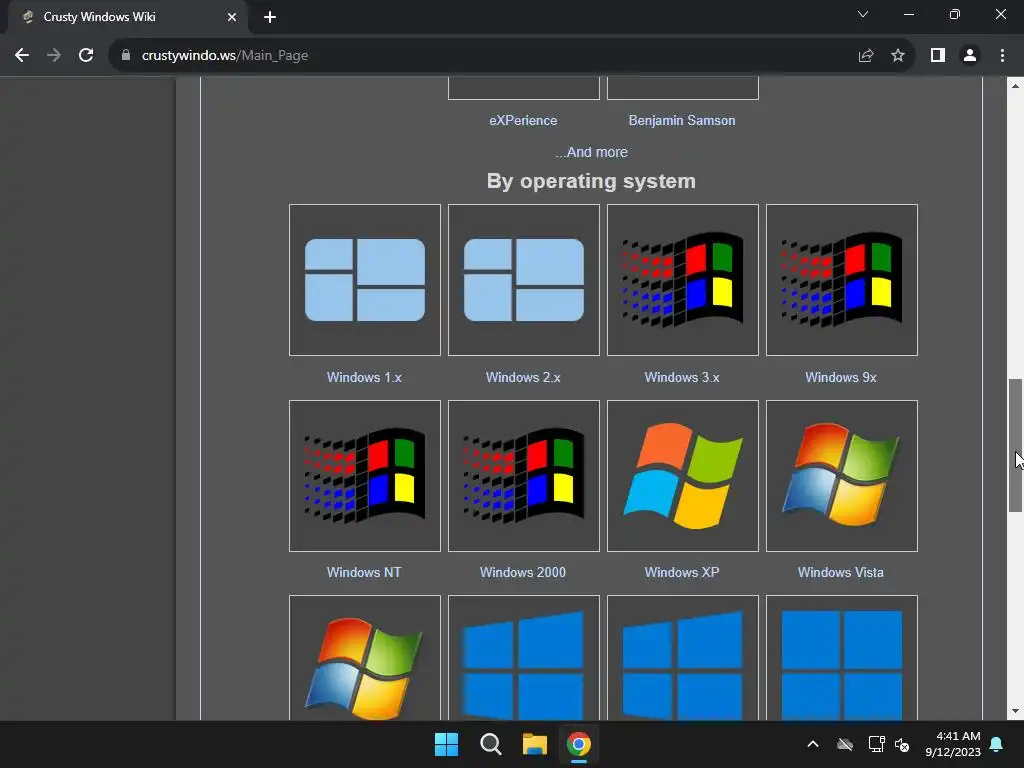Bookmark this page with the star icon
The image size is (1024, 768).
898,56
